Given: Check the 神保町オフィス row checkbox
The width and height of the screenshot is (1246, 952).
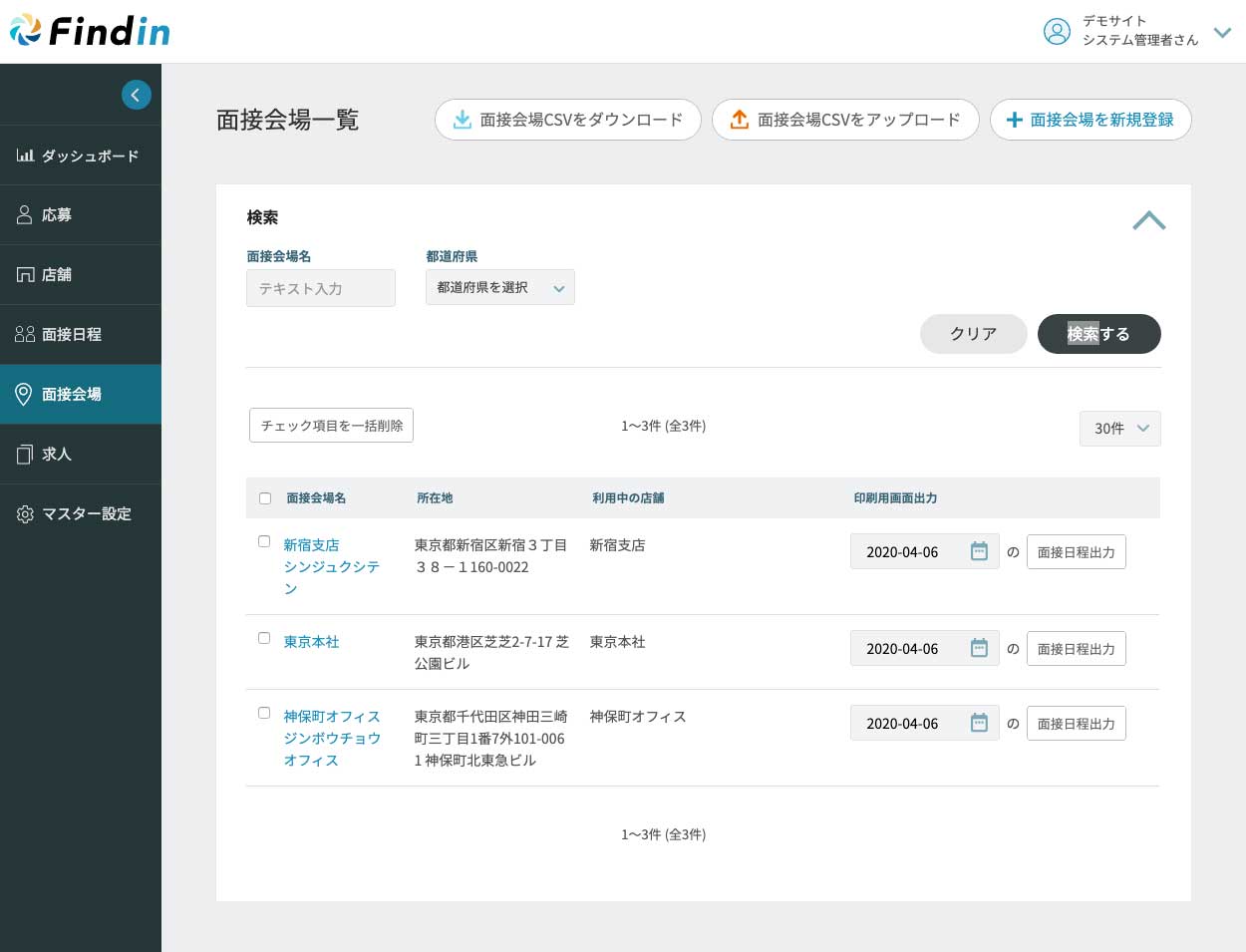Looking at the screenshot, I should coord(264,713).
